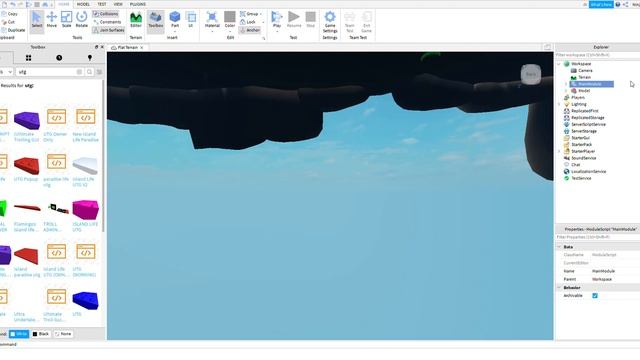This screenshot has width=640, height=360.
Task: Open the Material picker
Action: tap(212, 20)
